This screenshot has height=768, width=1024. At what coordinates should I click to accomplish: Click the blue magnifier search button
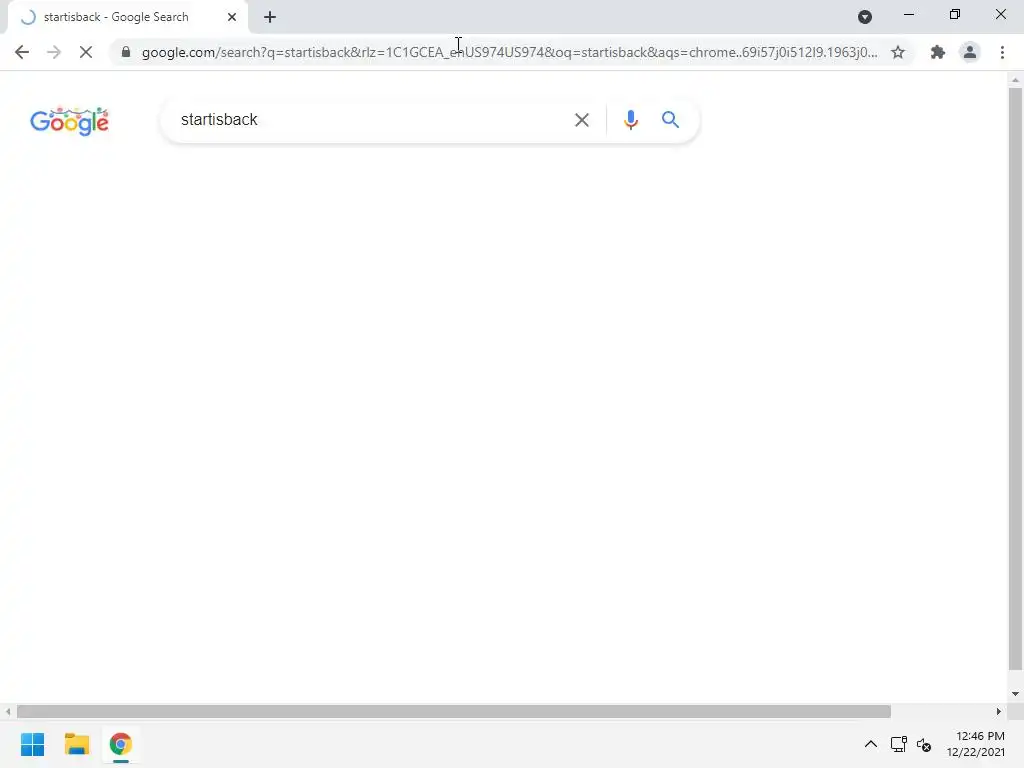[x=670, y=120]
